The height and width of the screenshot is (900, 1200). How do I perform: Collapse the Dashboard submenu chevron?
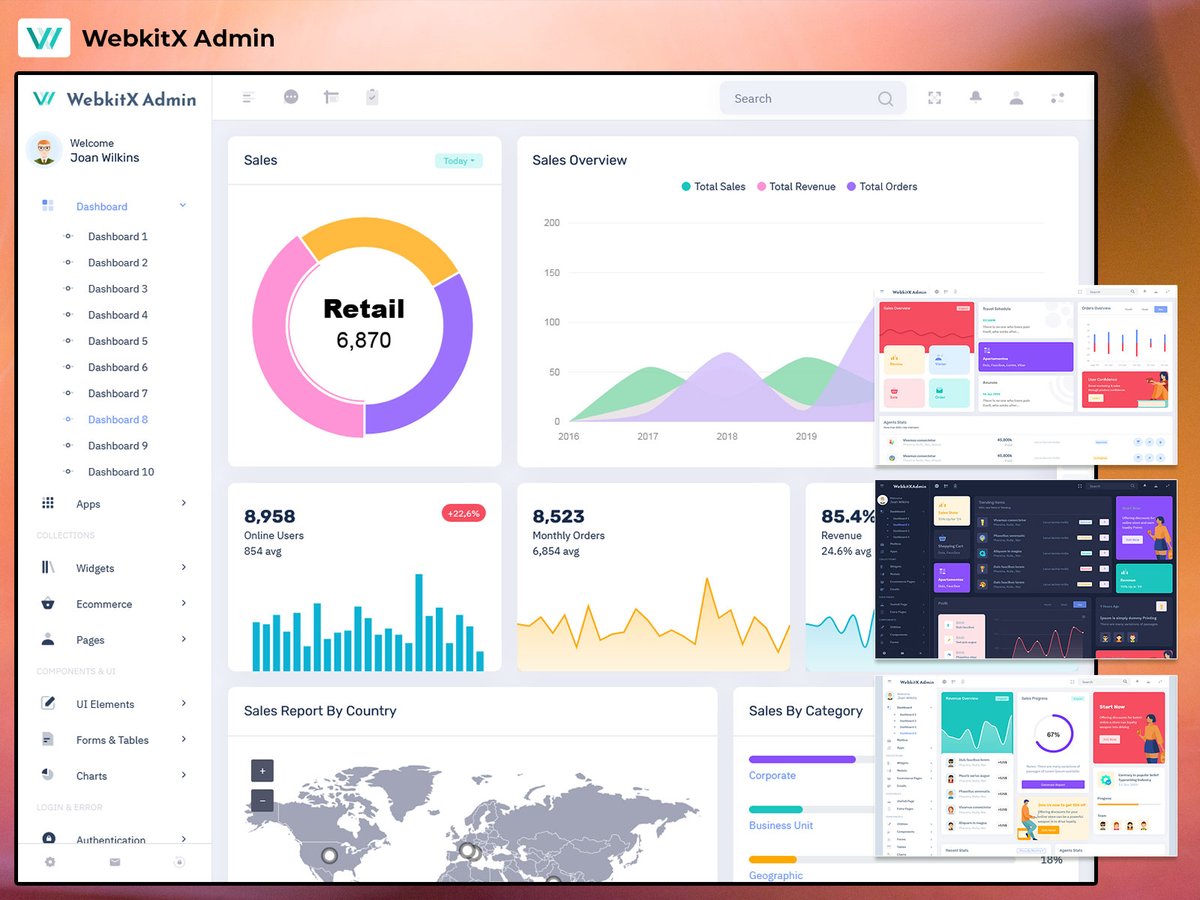182,205
